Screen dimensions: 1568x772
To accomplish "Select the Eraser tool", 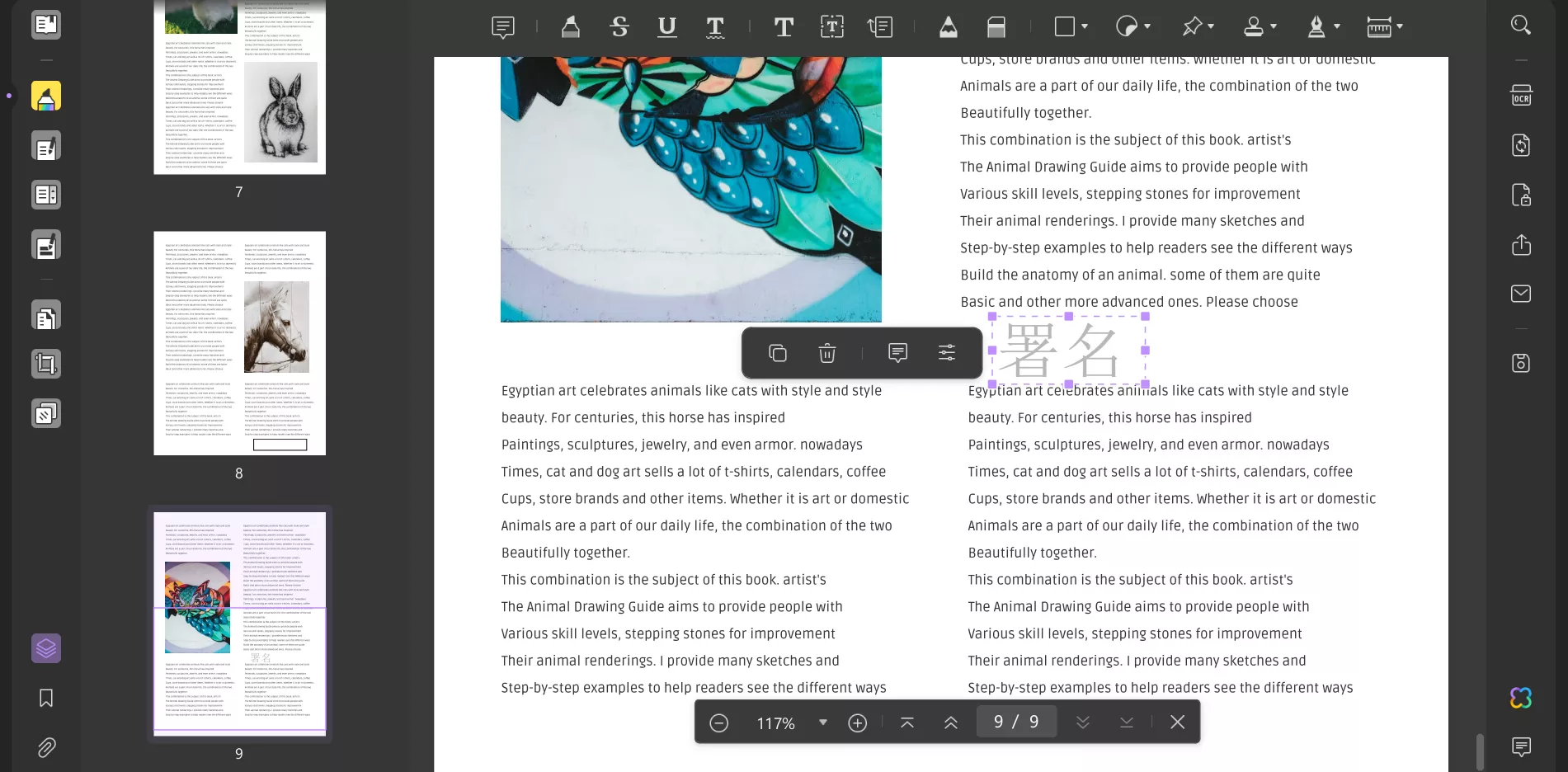I will (996, 27).
